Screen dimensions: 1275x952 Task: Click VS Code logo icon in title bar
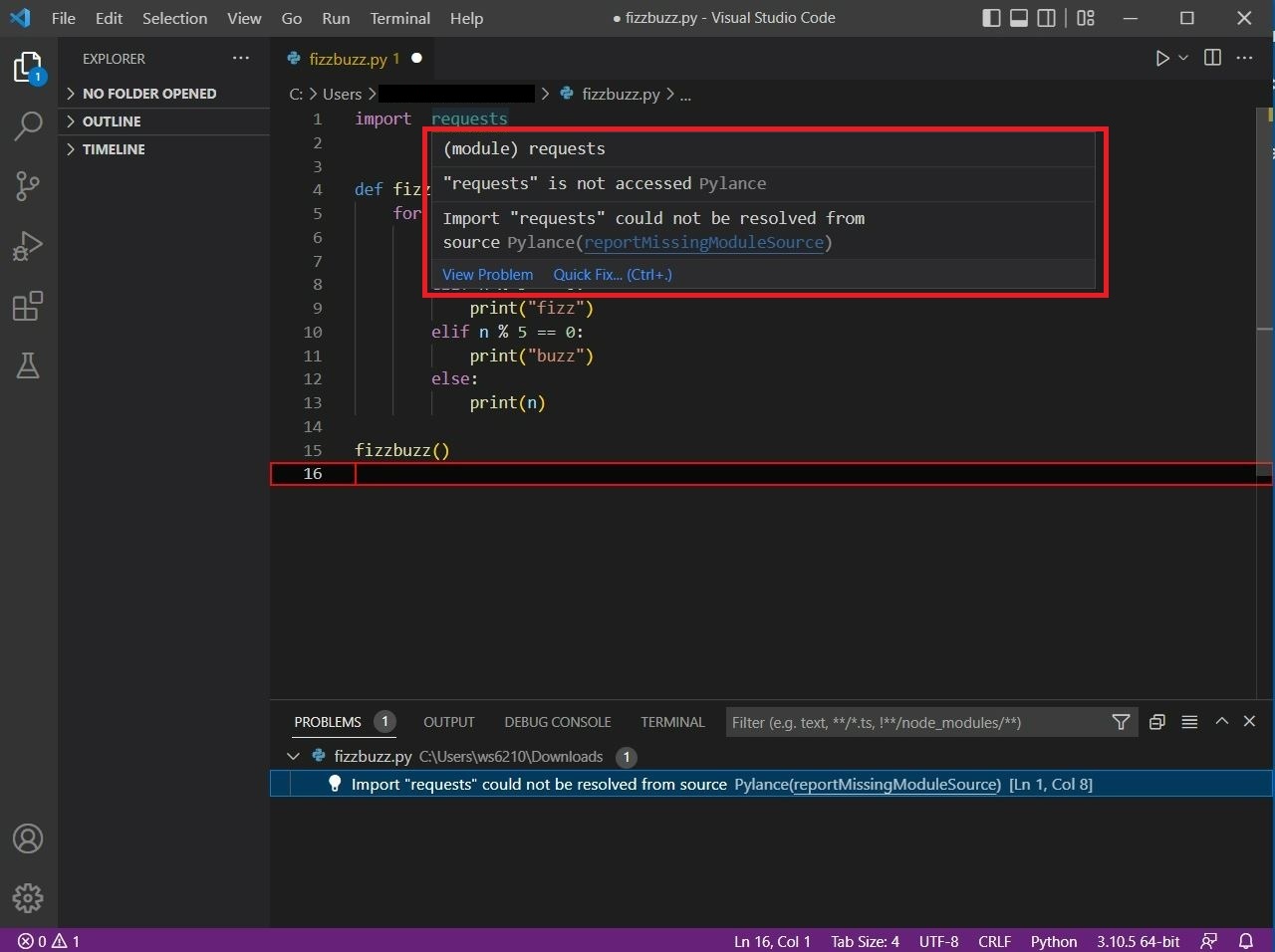20,18
